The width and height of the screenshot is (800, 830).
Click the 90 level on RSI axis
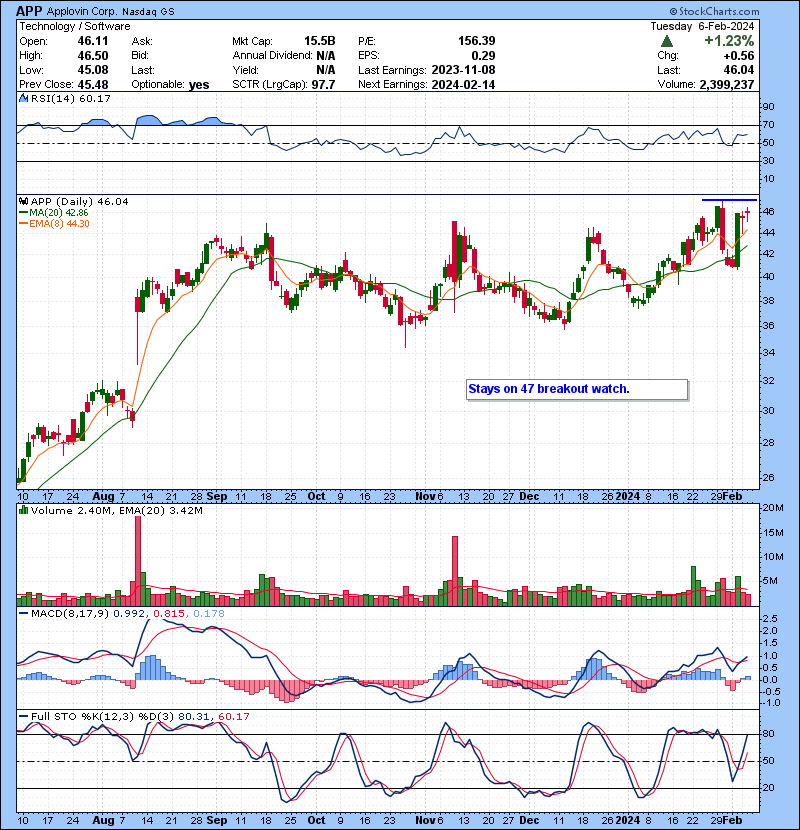pyautogui.click(x=768, y=106)
